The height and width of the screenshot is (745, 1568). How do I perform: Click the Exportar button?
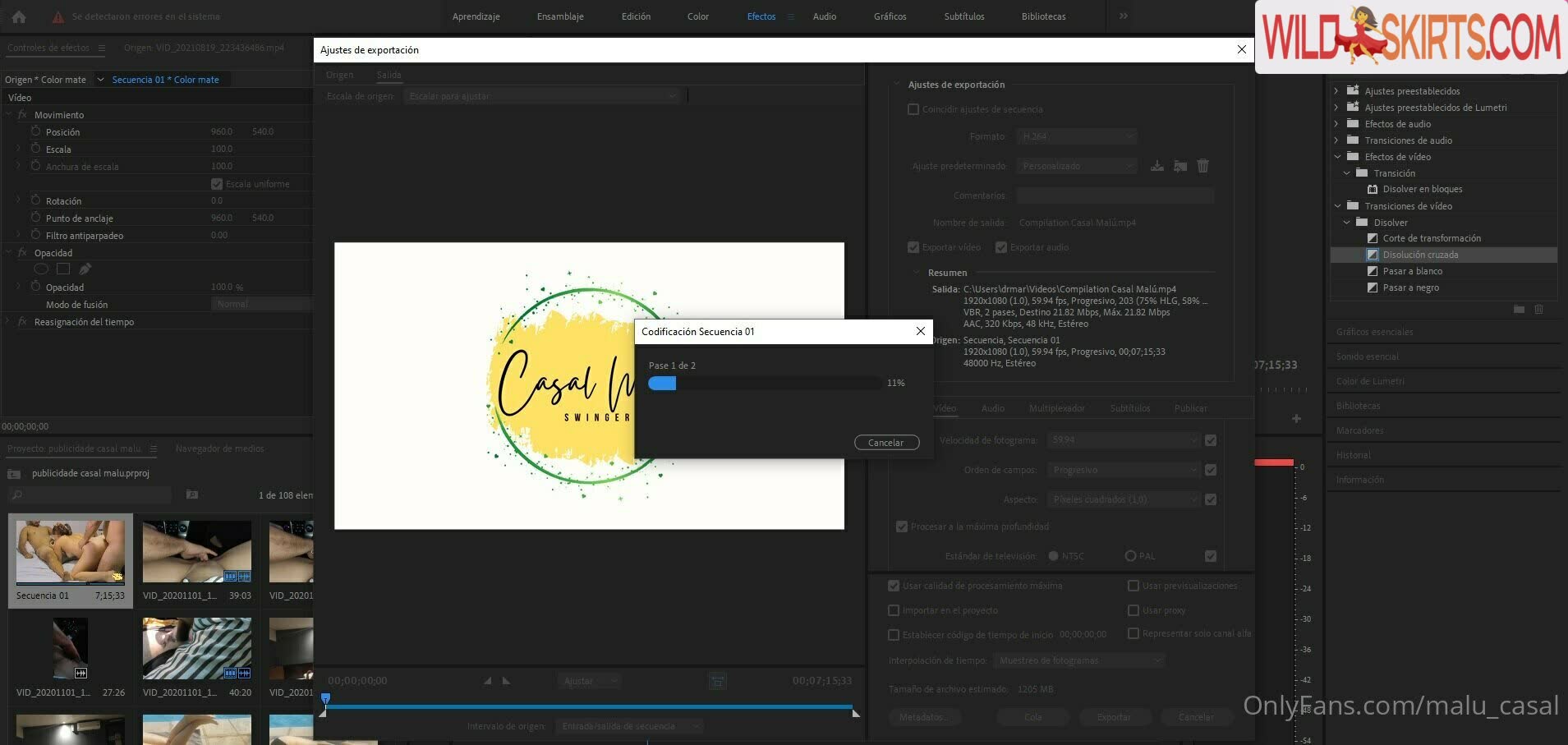(1114, 717)
